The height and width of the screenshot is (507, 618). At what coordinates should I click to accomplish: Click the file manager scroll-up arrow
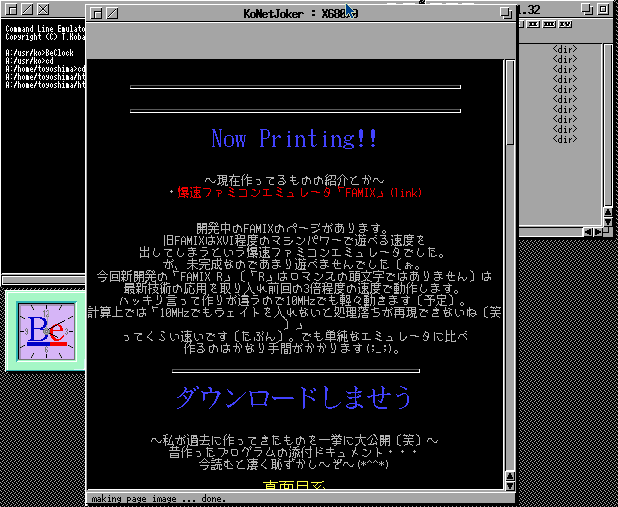tap(608, 212)
